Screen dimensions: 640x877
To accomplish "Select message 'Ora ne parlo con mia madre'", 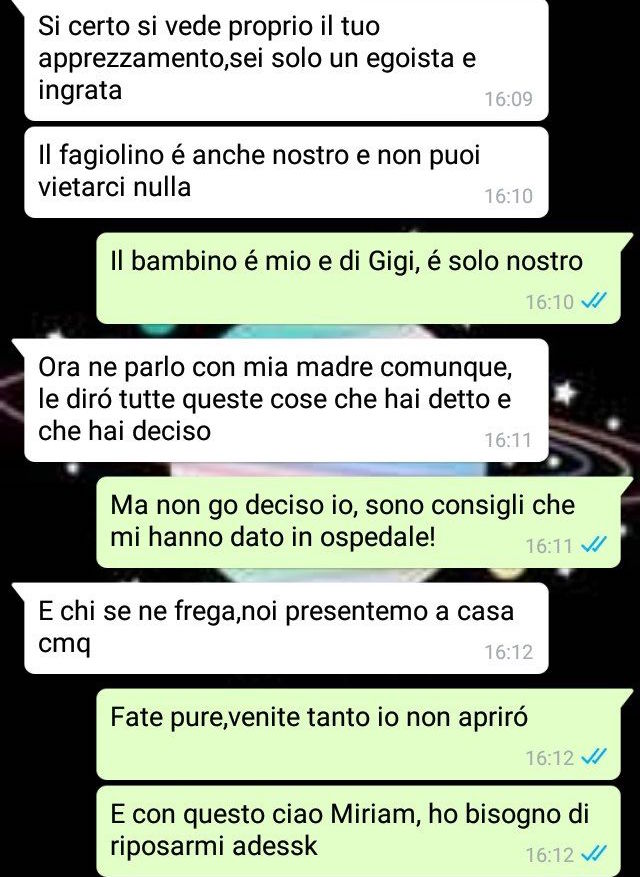I will (x=286, y=400).
